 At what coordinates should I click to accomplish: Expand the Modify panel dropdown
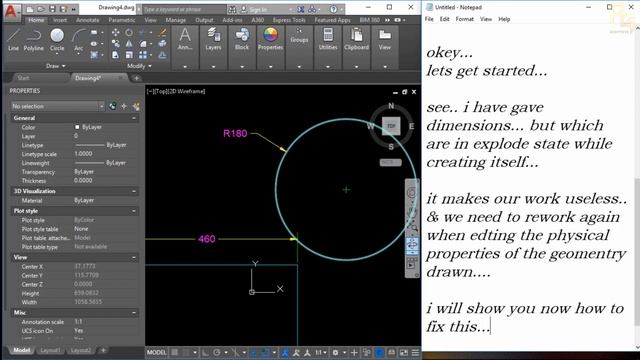pyautogui.click(x=139, y=66)
